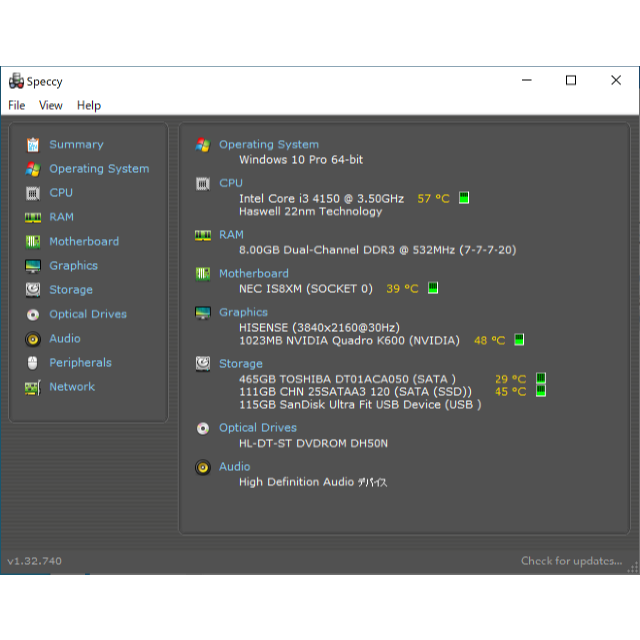
Task: Click the HISENSE (3840x2160@30Hz) text
Action: tap(320, 328)
